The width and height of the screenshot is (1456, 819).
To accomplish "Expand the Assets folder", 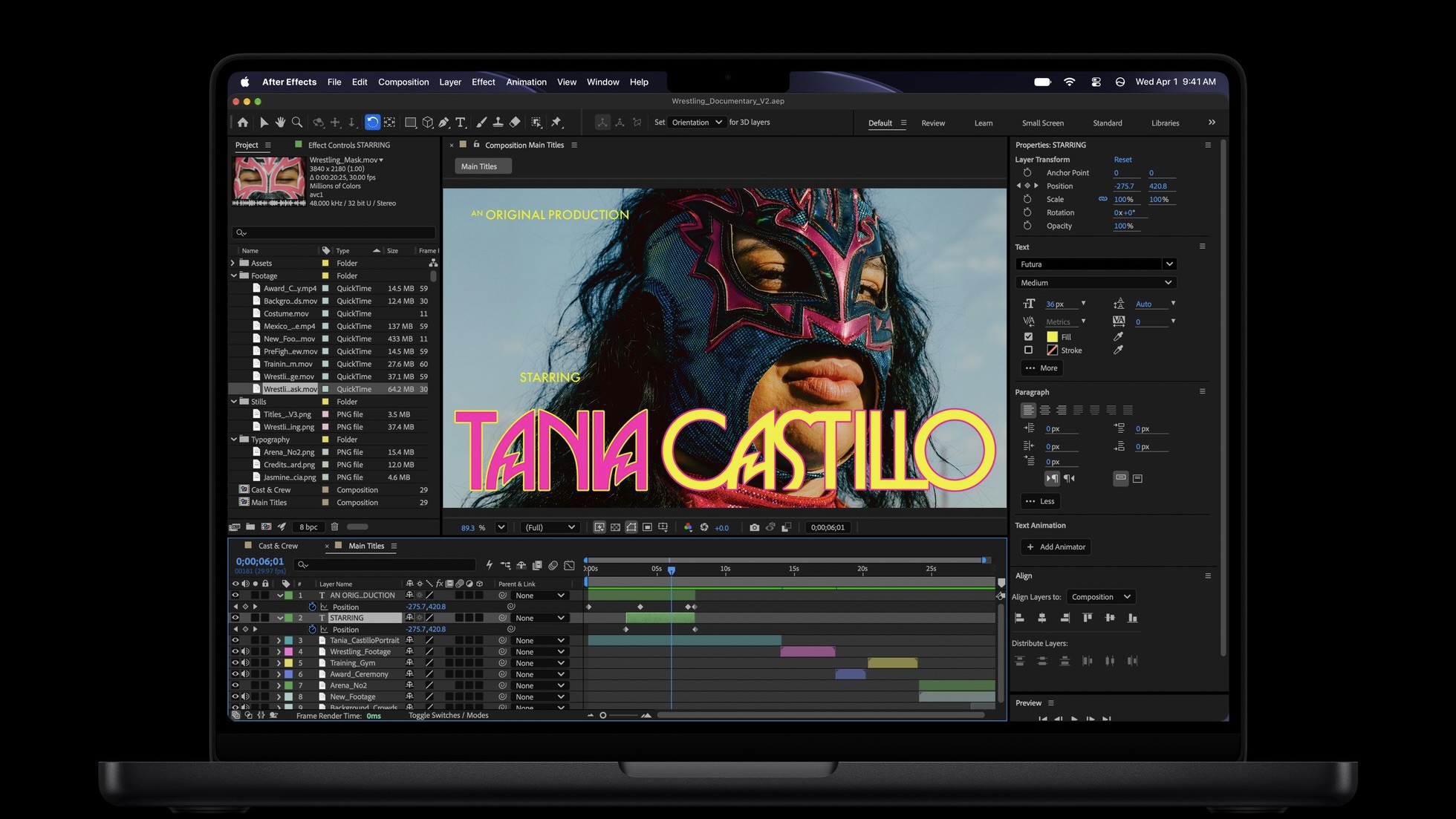I will (x=233, y=263).
